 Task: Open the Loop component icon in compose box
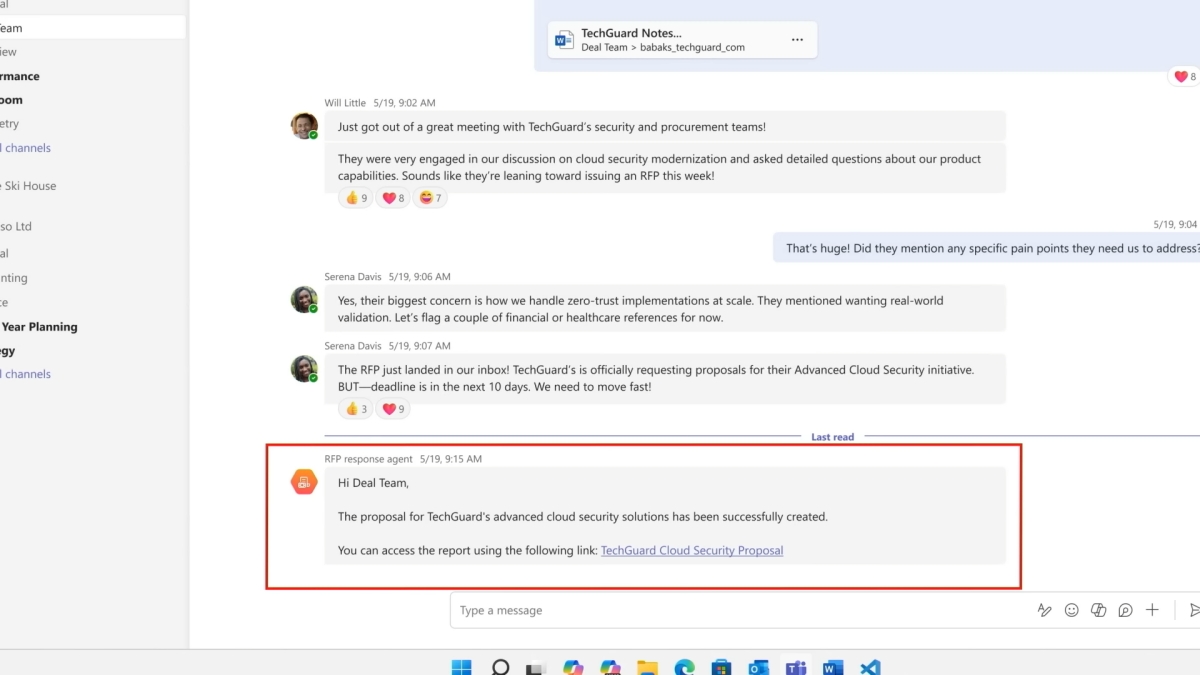pyautogui.click(x=1125, y=610)
